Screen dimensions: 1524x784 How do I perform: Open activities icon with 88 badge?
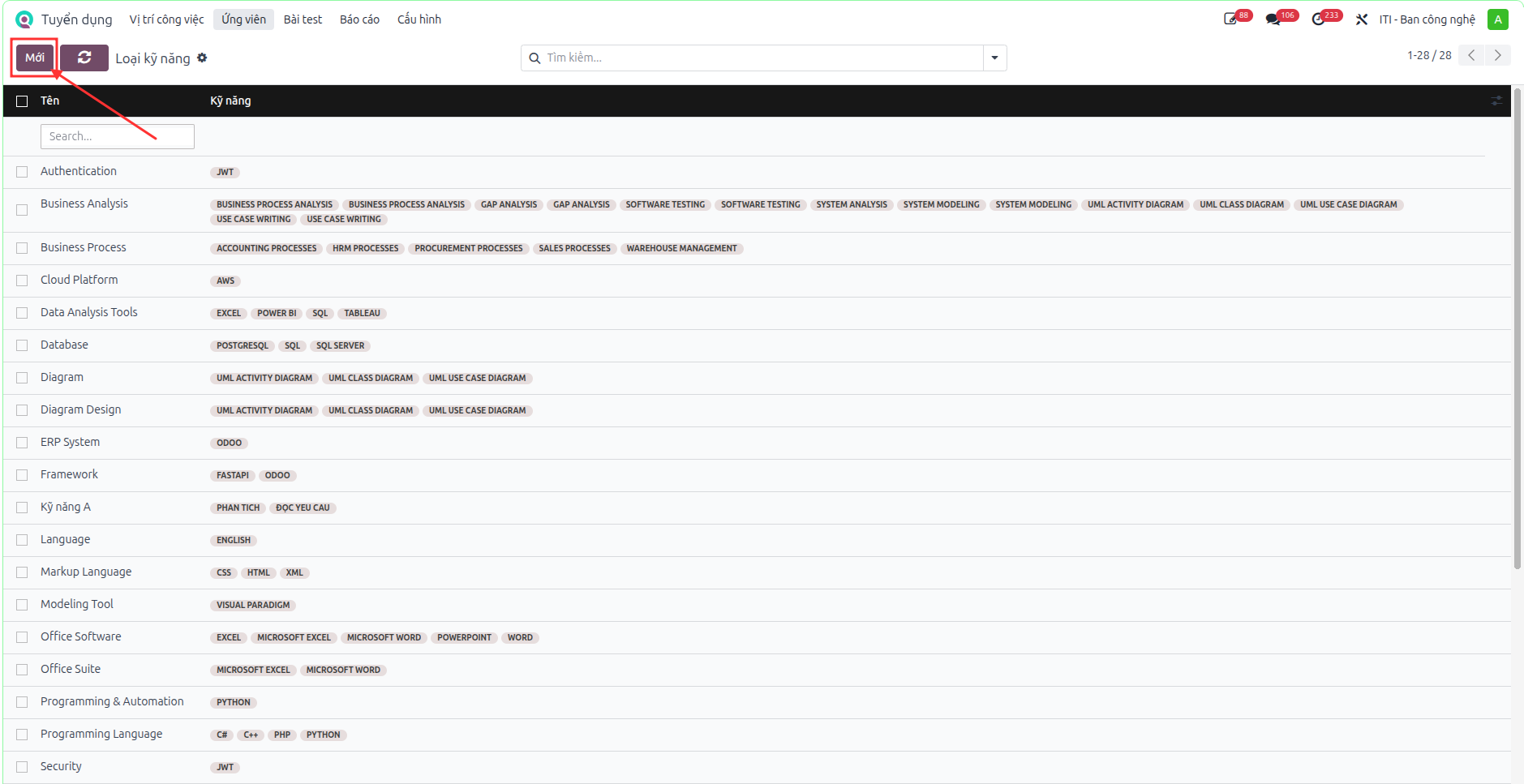pos(1231,19)
